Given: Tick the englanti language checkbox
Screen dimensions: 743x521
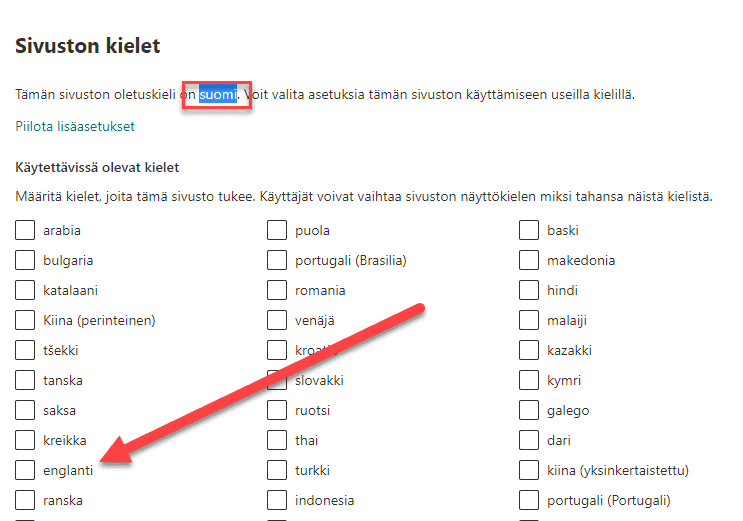Looking at the screenshot, I should 26,471.
